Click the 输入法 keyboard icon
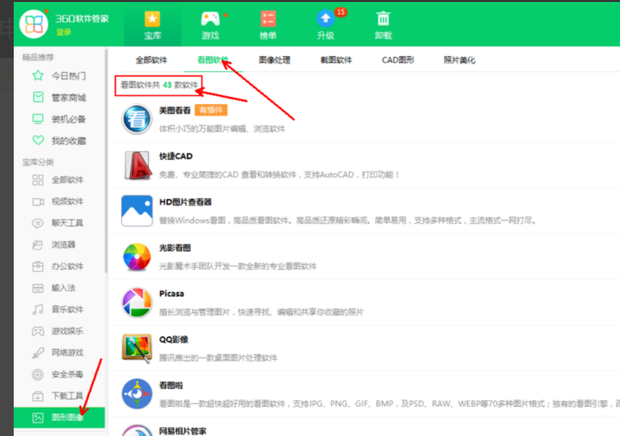The height and width of the screenshot is (436, 620). point(38,288)
